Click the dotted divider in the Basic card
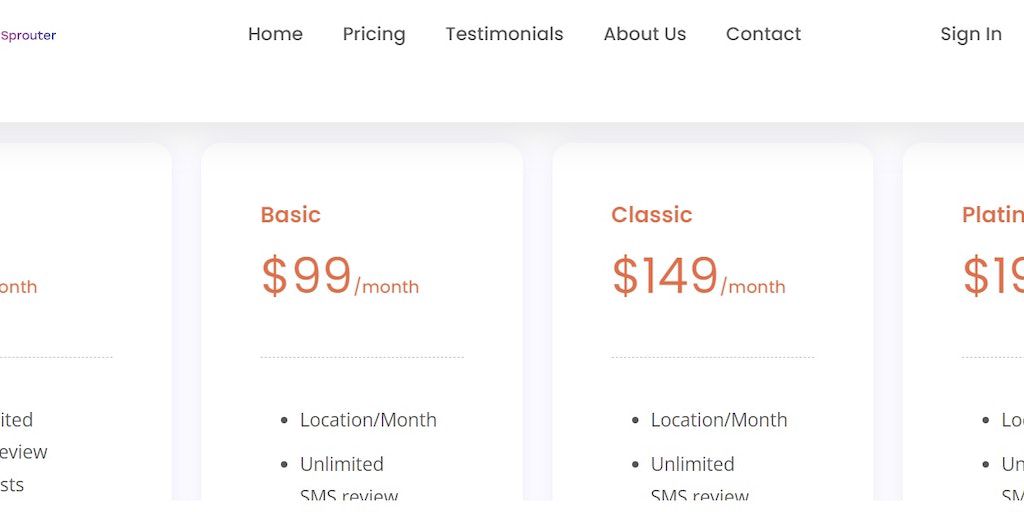The width and height of the screenshot is (1024, 512). pos(362,357)
